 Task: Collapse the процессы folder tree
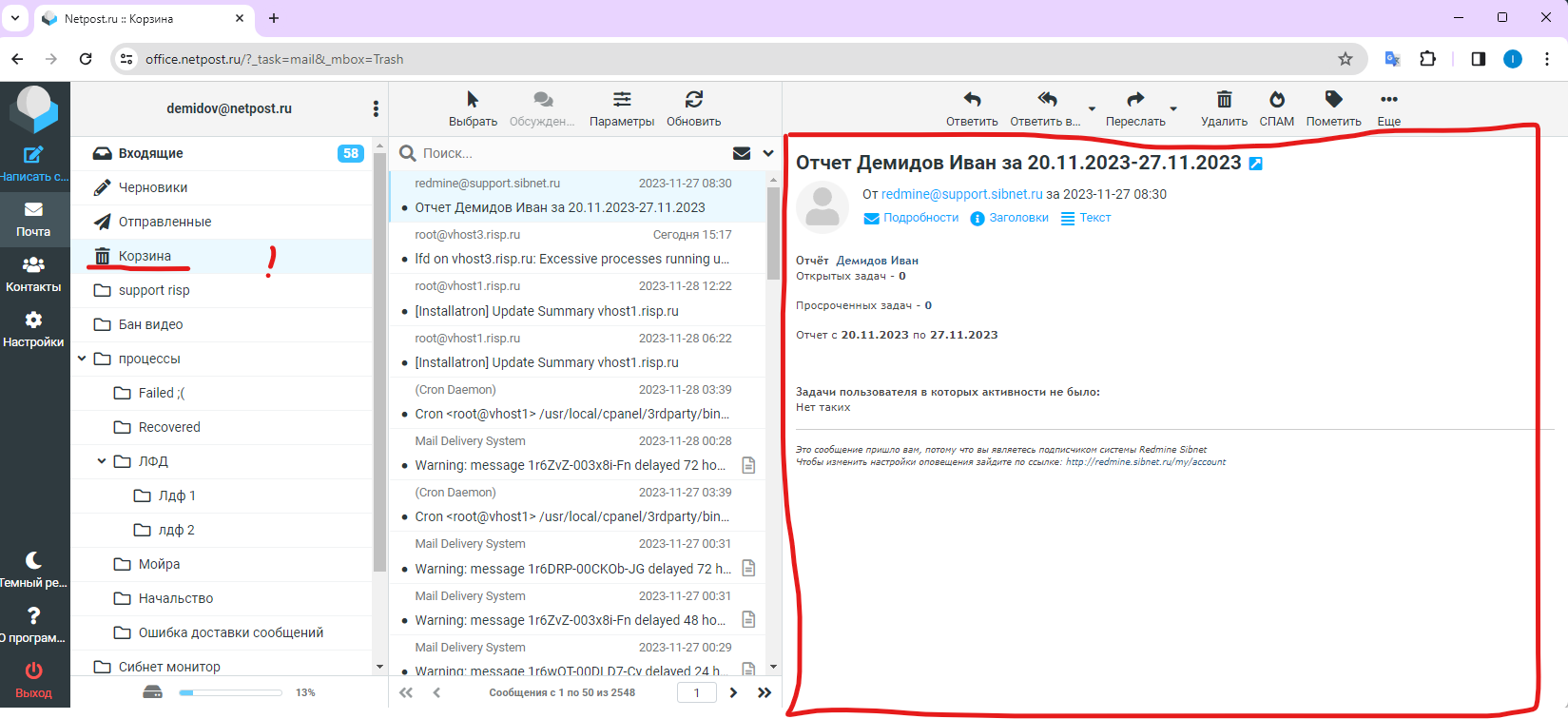point(82,359)
